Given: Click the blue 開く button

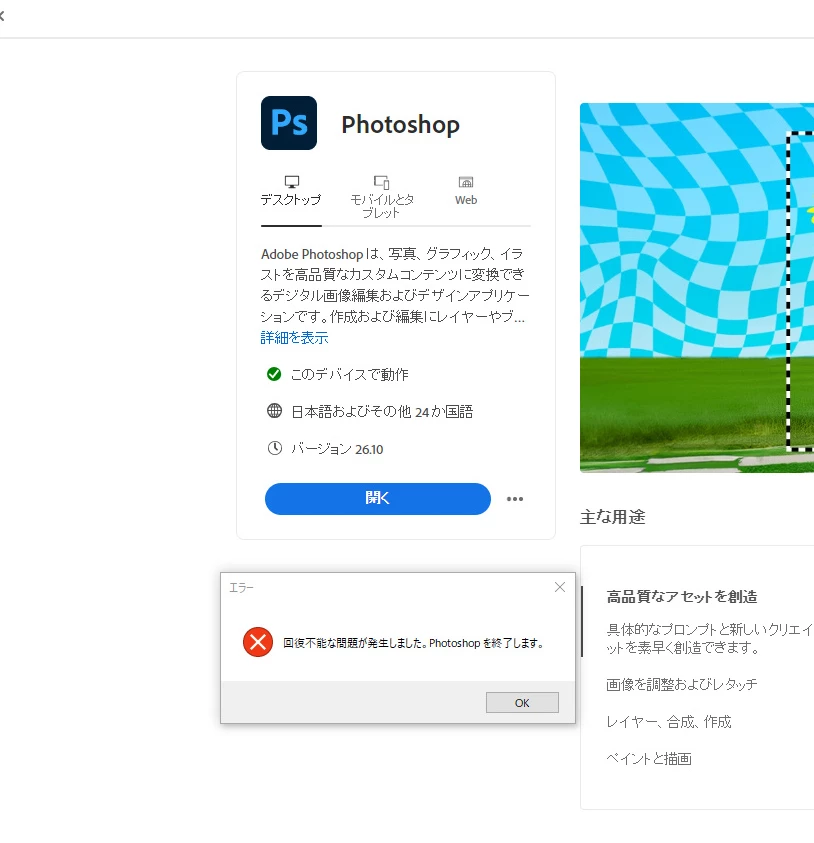Looking at the screenshot, I should coord(377,498).
